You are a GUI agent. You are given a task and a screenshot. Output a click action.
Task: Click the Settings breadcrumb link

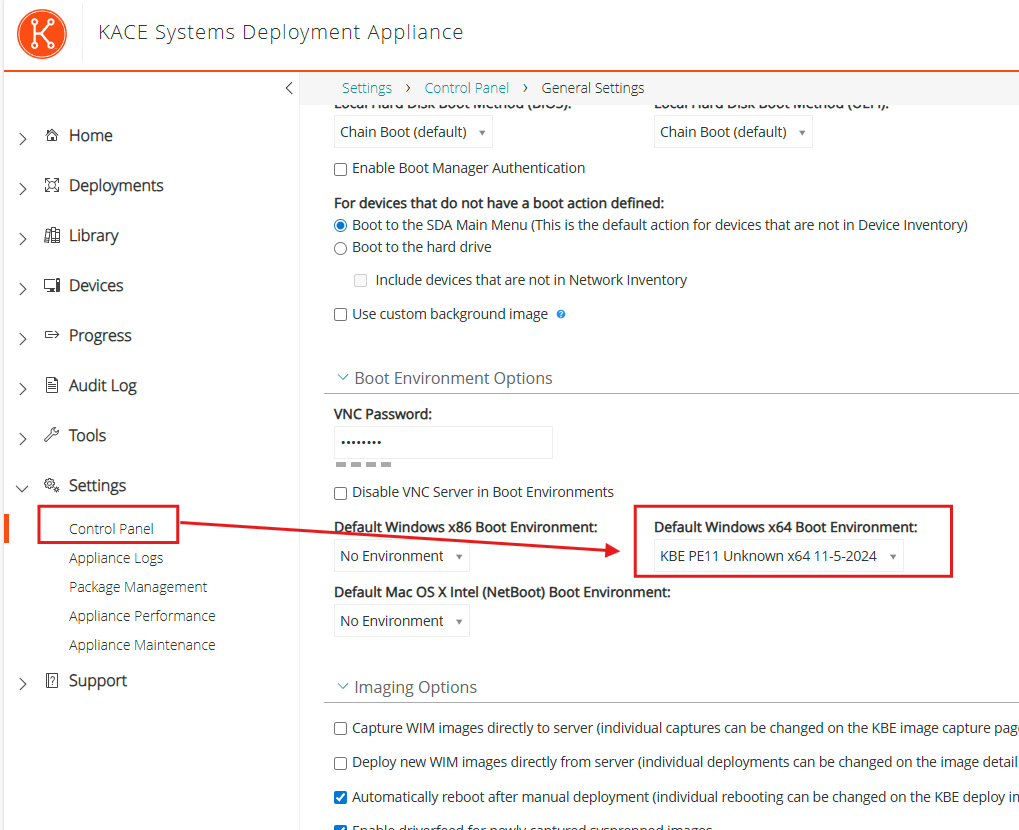pos(366,88)
